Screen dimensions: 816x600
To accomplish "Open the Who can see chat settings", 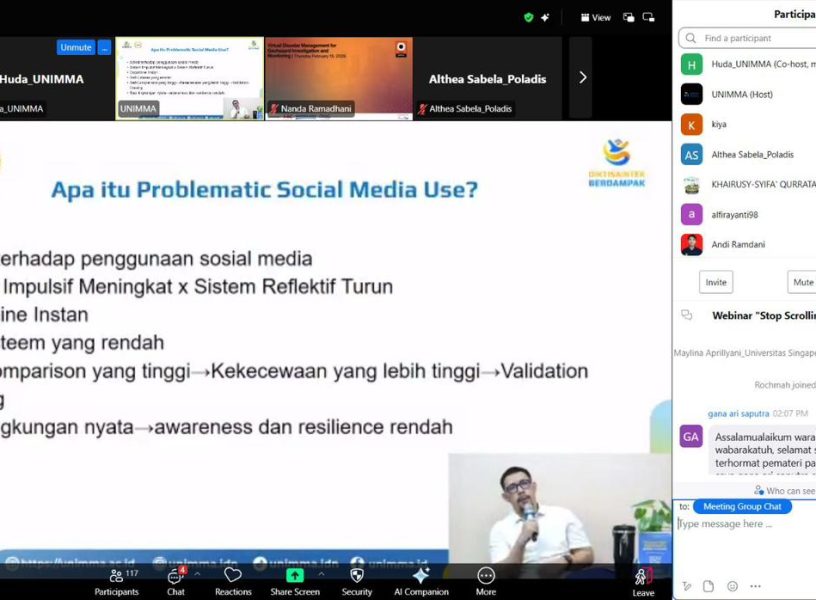I will [x=790, y=491].
